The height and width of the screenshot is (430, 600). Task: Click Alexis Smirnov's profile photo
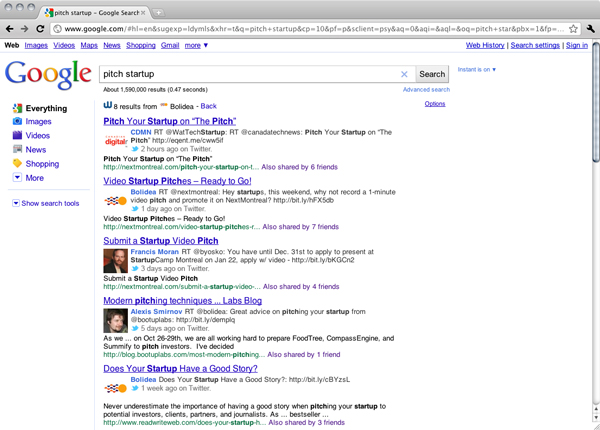[x=116, y=321]
